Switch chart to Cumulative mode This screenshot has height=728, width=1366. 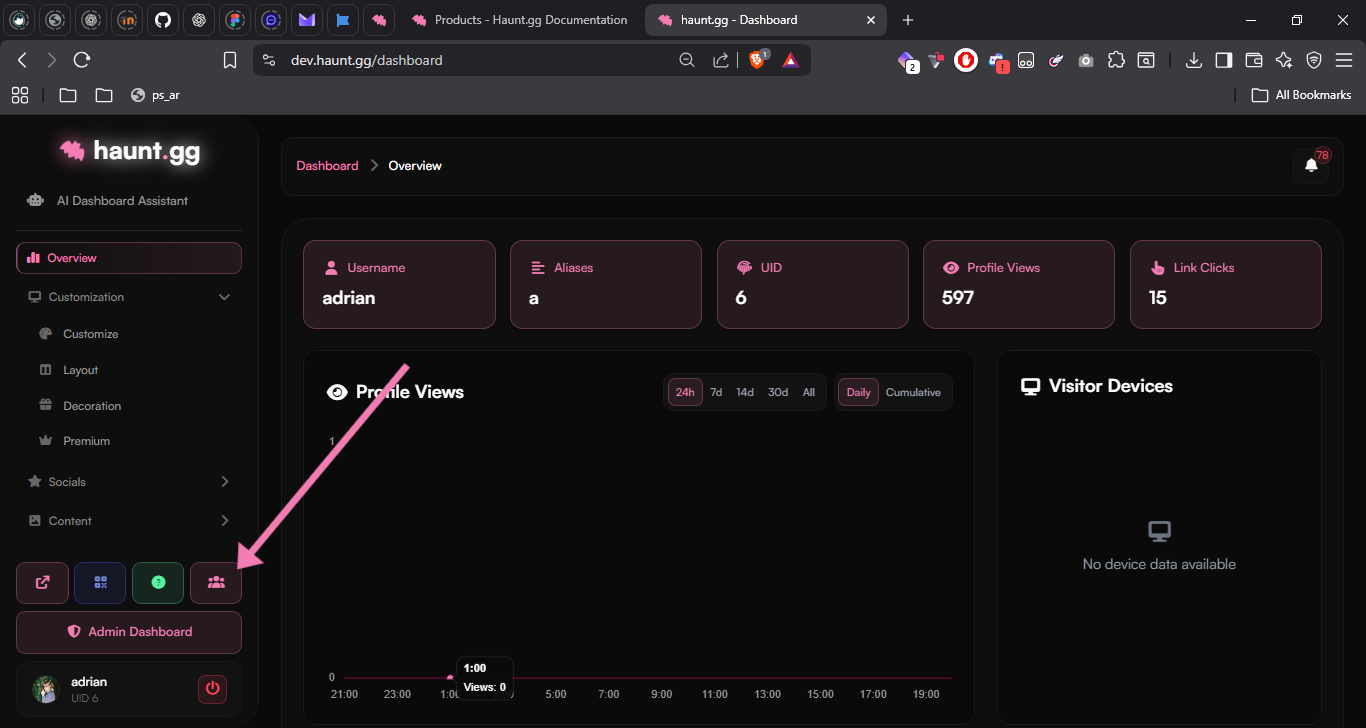pyautogui.click(x=913, y=393)
